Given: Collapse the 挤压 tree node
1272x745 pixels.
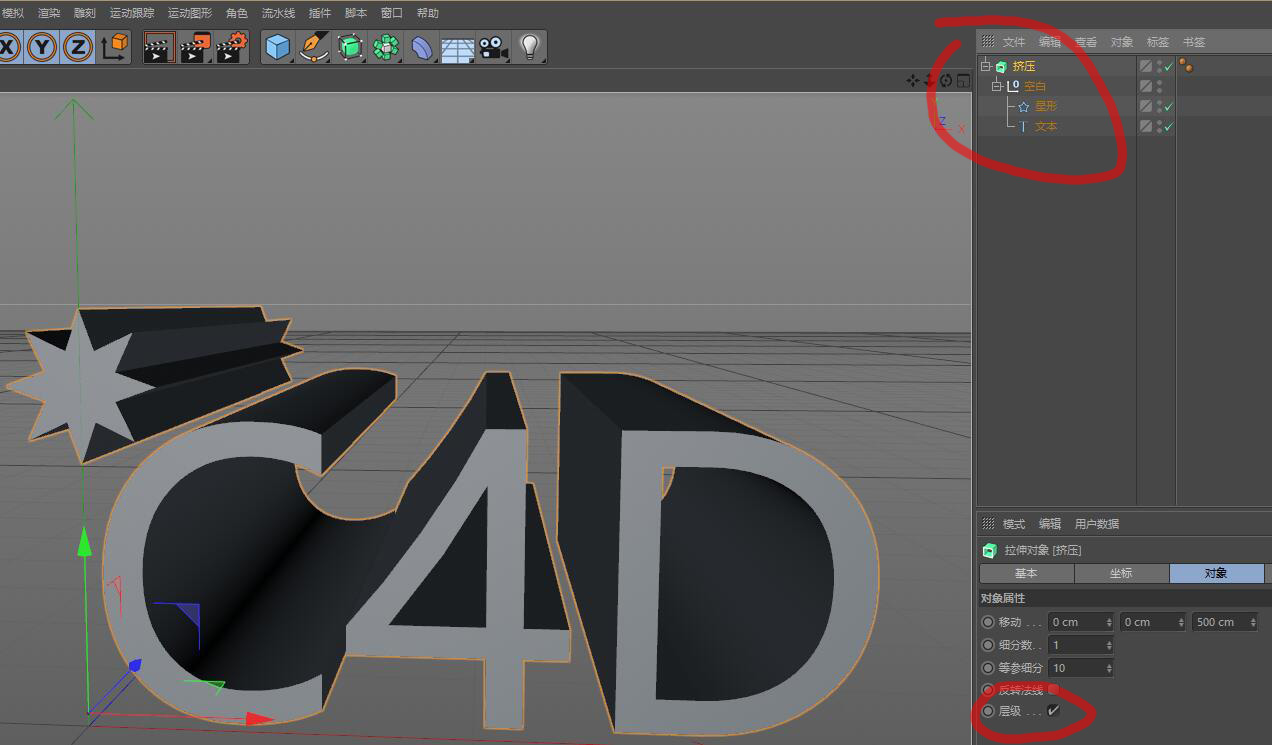Looking at the screenshot, I should (986, 66).
